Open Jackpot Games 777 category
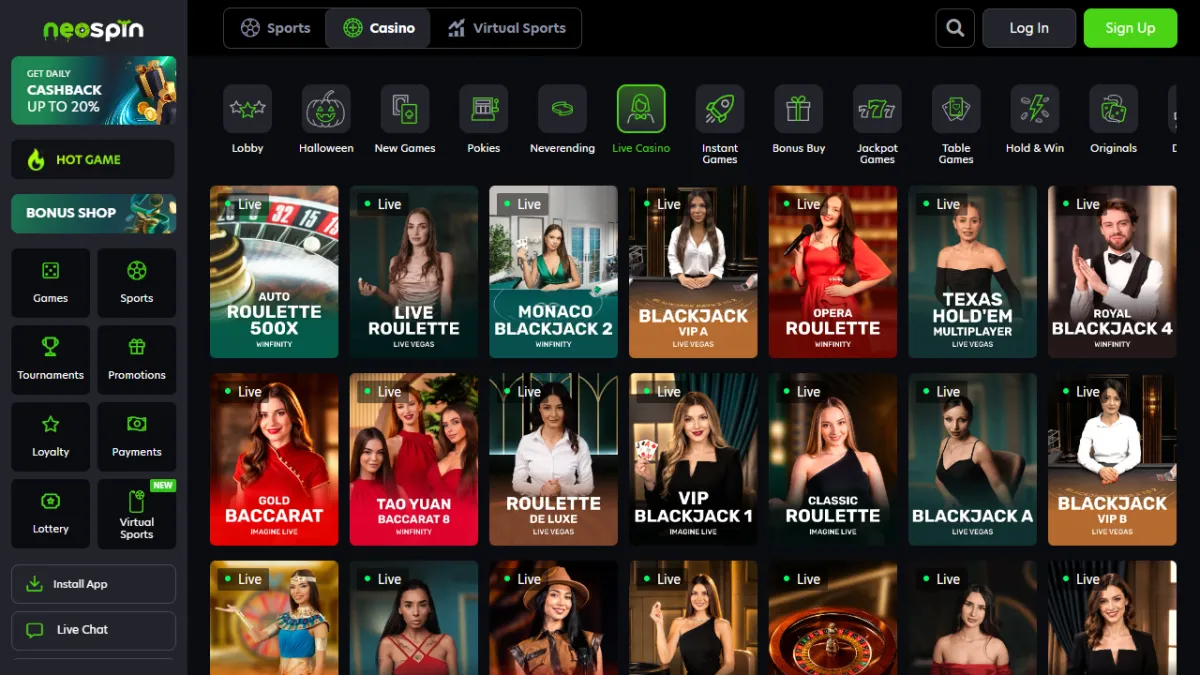 point(877,109)
